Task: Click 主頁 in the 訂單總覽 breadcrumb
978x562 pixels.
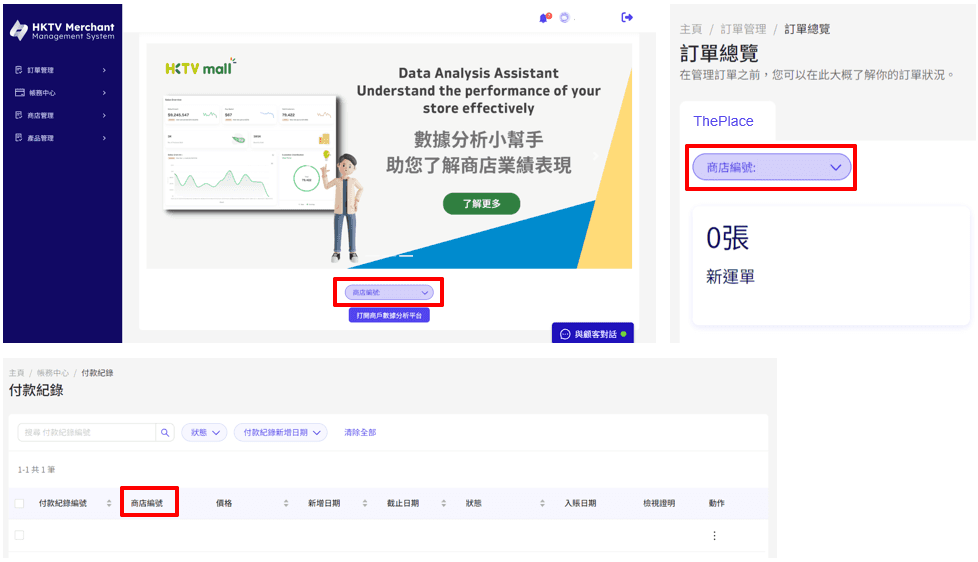Action: pyautogui.click(x=690, y=29)
